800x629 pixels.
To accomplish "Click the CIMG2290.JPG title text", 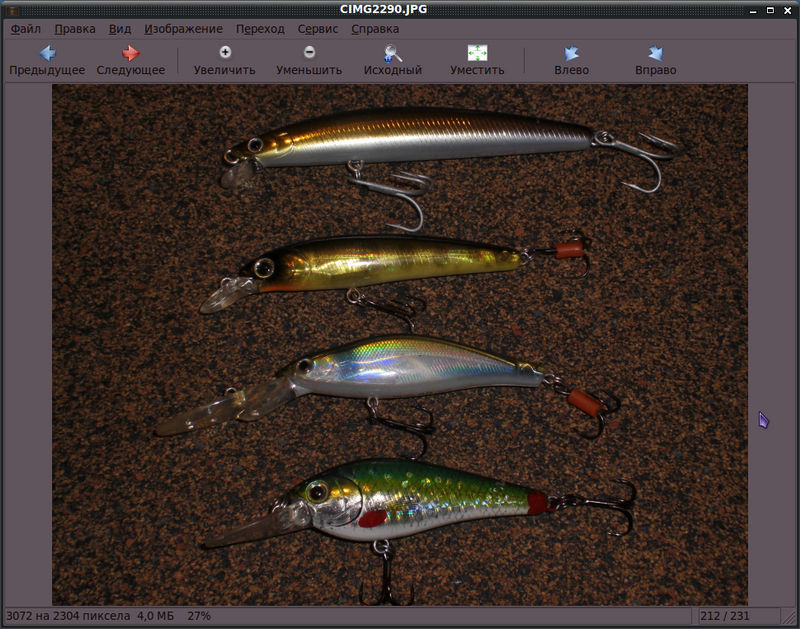I will tap(384, 10).
